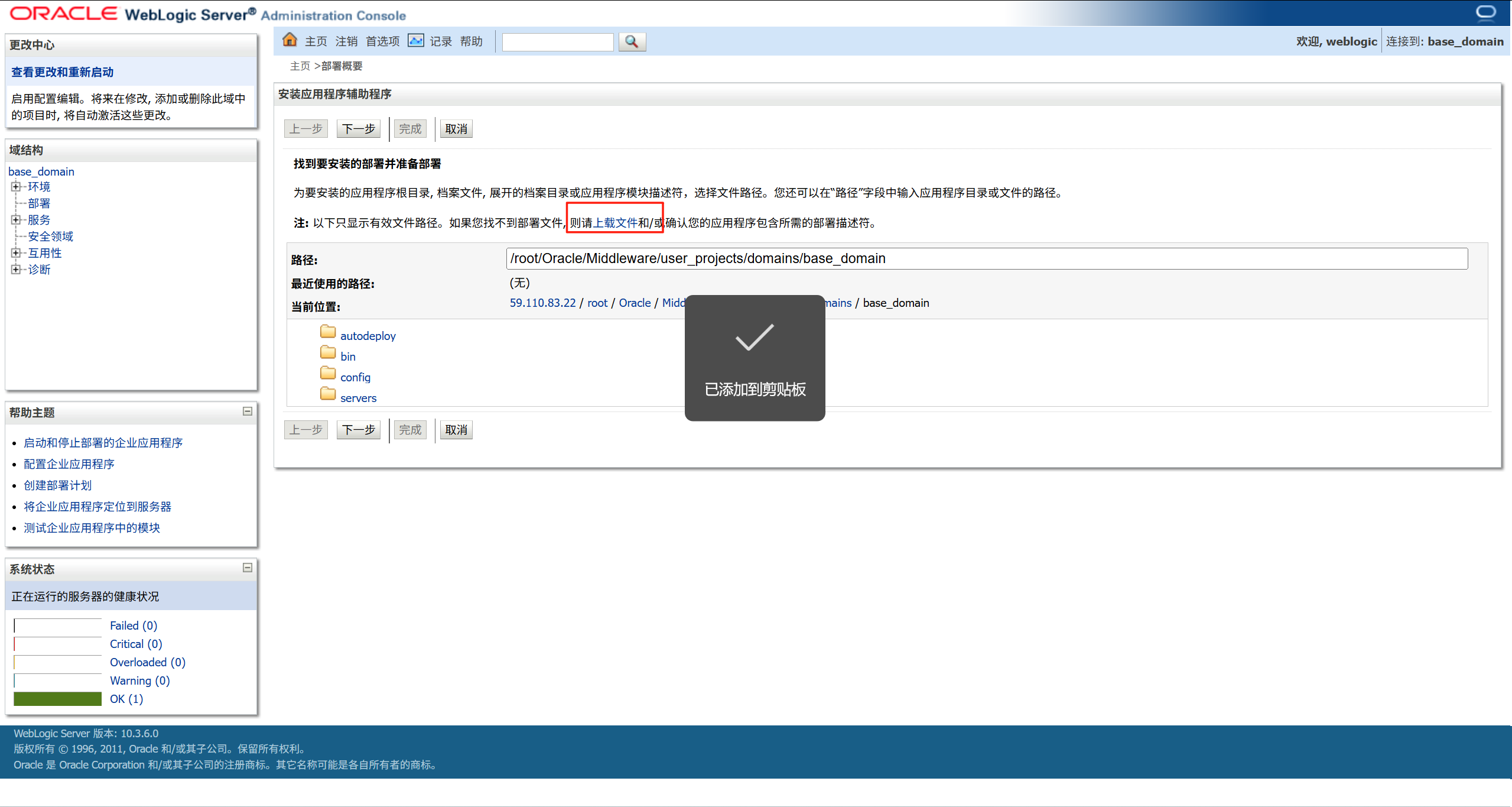Click Oracle in current location breadcrumb
This screenshot has height=807, width=1512.
[x=635, y=303]
